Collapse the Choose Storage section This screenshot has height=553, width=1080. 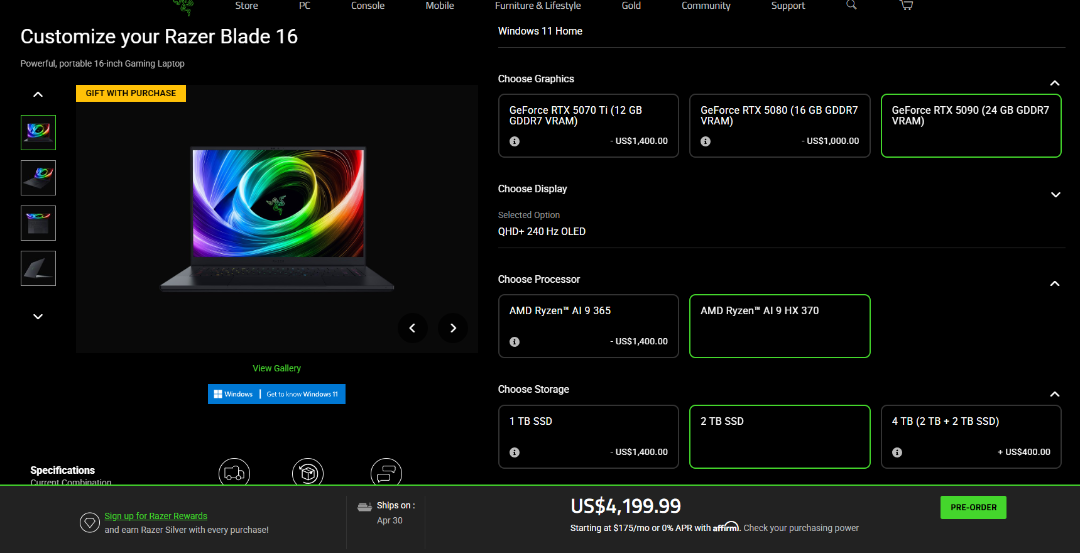(x=1055, y=395)
